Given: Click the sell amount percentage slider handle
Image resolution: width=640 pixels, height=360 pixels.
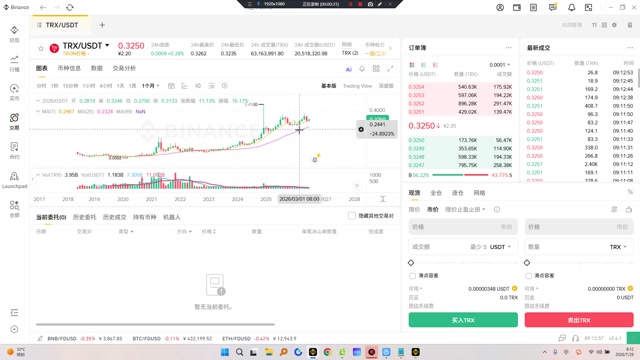Looking at the screenshot, I should [x=527, y=263].
